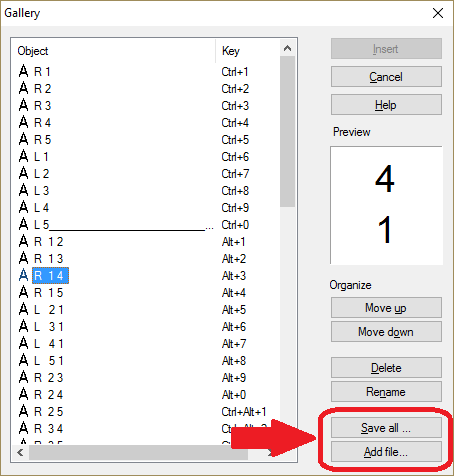This screenshot has height=476, width=454.
Task: Click Move down to reorder
Action: [x=386, y=331]
